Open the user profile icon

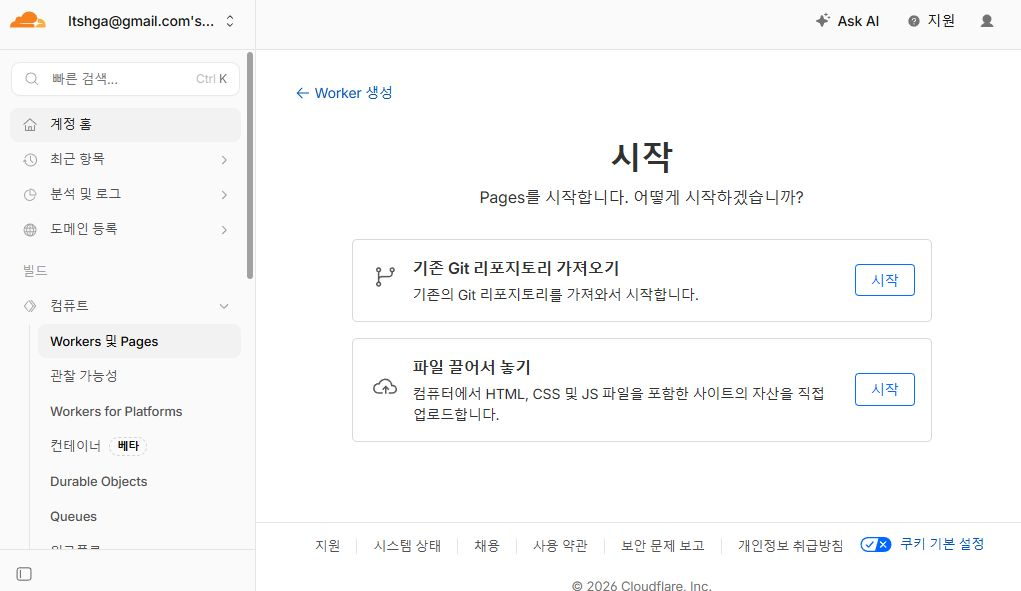coord(987,21)
